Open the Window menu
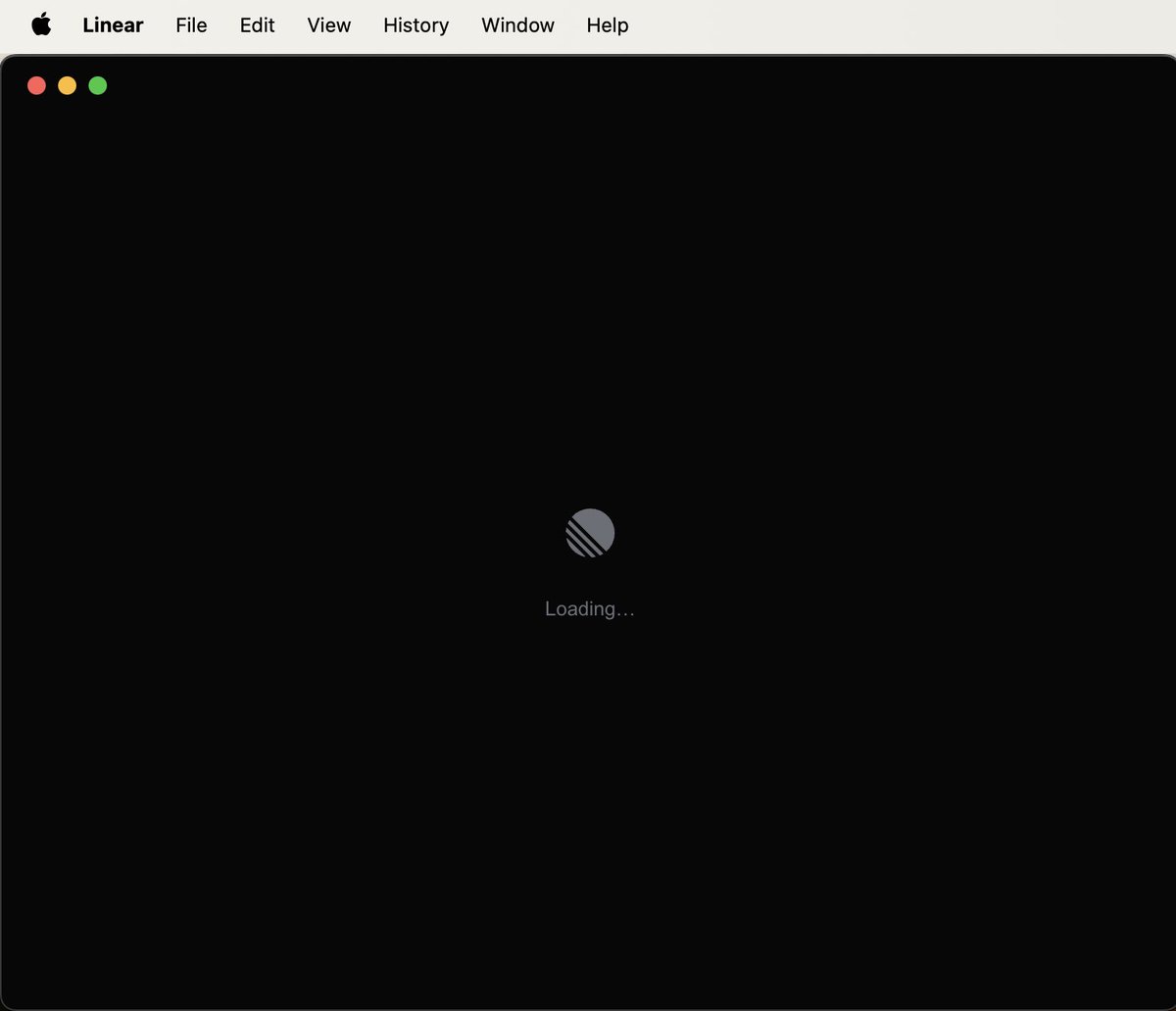Image resolution: width=1176 pixels, height=1011 pixels. pos(517,25)
